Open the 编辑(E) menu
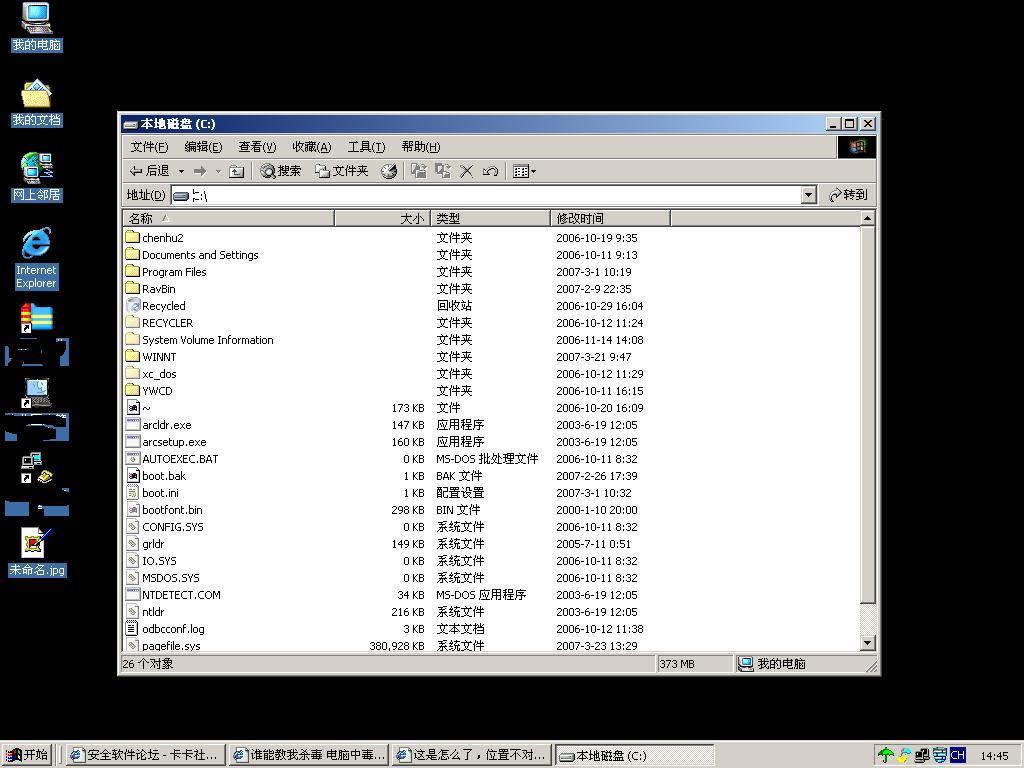 tap(203, 147)
